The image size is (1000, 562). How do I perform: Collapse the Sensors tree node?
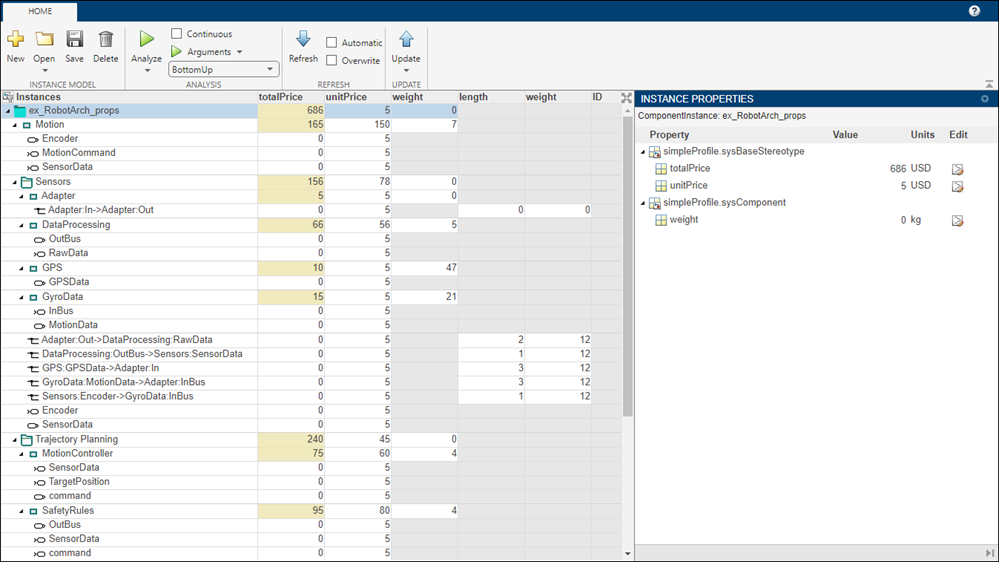coord(15,182)
